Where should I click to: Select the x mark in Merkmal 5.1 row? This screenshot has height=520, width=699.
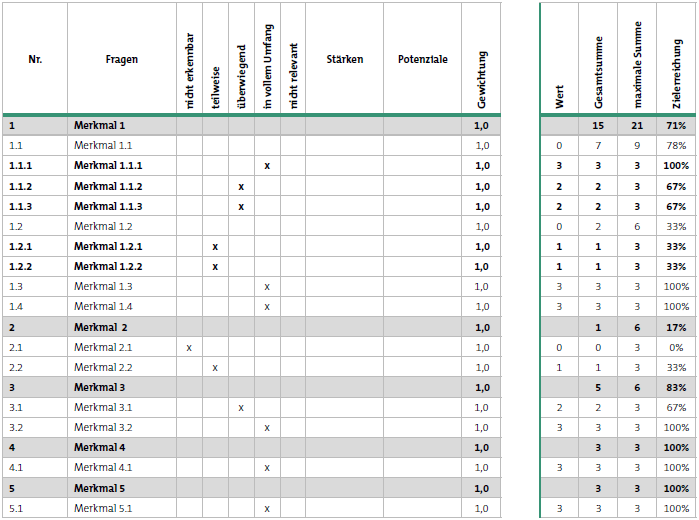tap(267, 509)
